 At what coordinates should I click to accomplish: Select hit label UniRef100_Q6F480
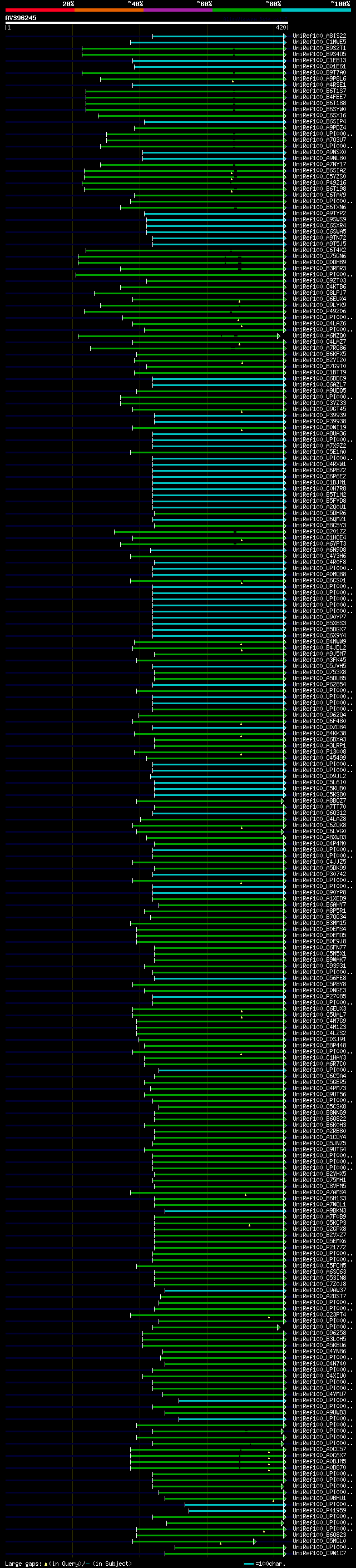319,721
